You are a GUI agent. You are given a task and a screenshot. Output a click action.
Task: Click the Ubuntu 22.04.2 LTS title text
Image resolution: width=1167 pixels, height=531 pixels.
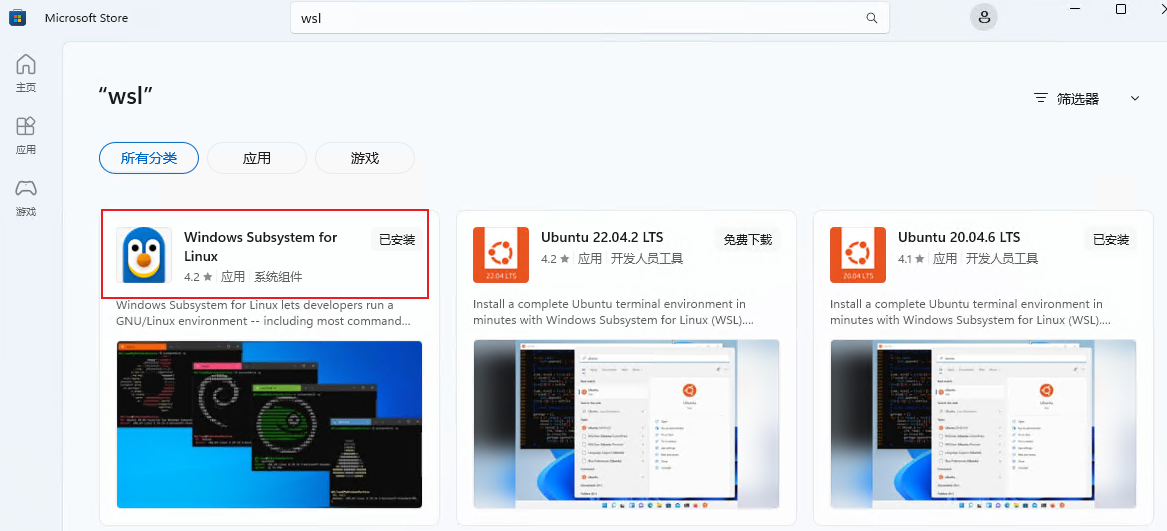[x=602, y=238]
